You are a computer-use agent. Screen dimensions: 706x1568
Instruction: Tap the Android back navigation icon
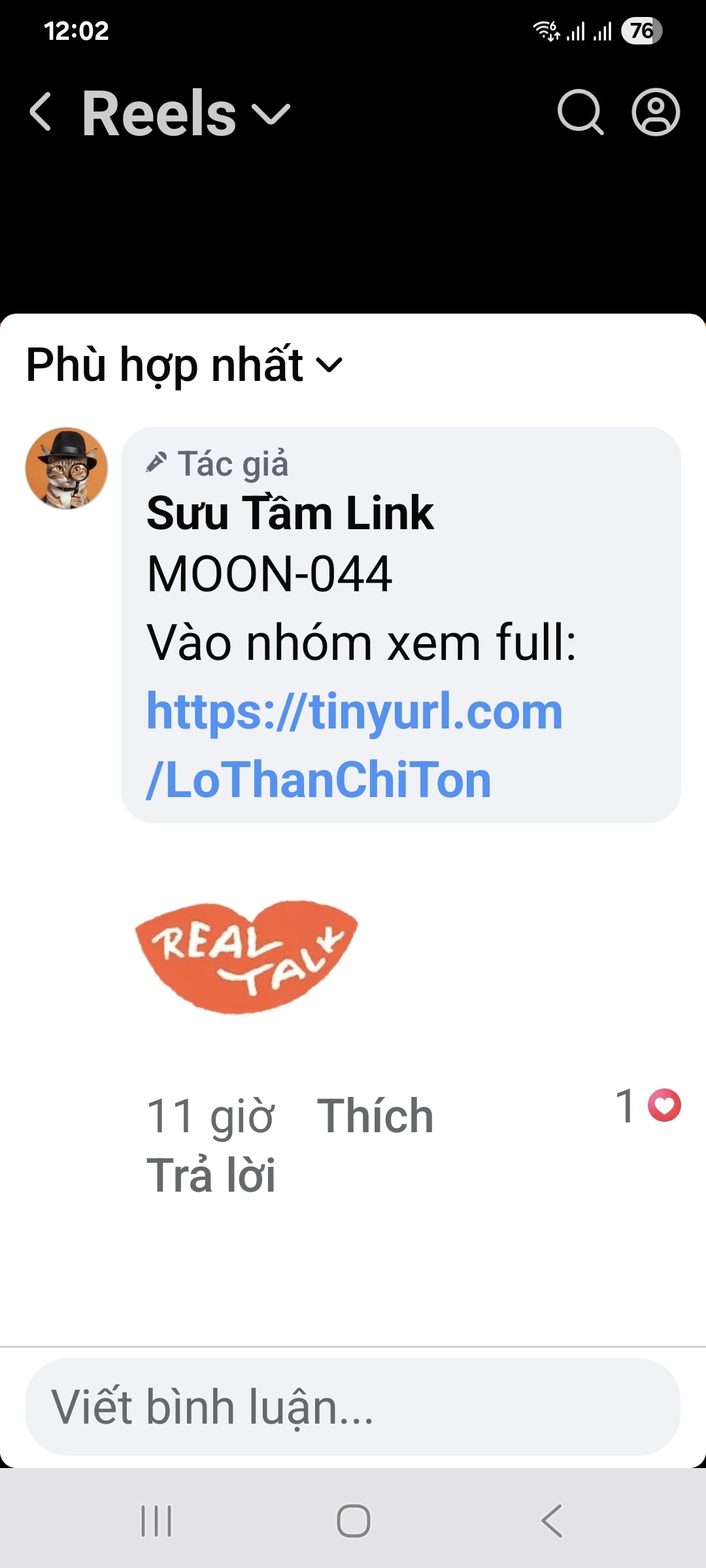(x=552, y=1521)
